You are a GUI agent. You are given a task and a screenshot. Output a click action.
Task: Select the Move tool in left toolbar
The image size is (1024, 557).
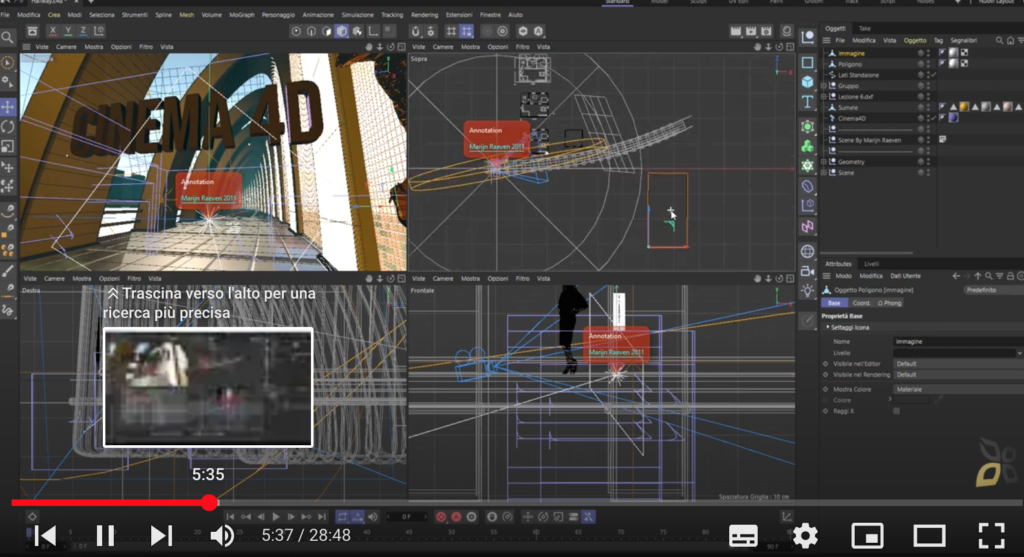pos(8,106)
